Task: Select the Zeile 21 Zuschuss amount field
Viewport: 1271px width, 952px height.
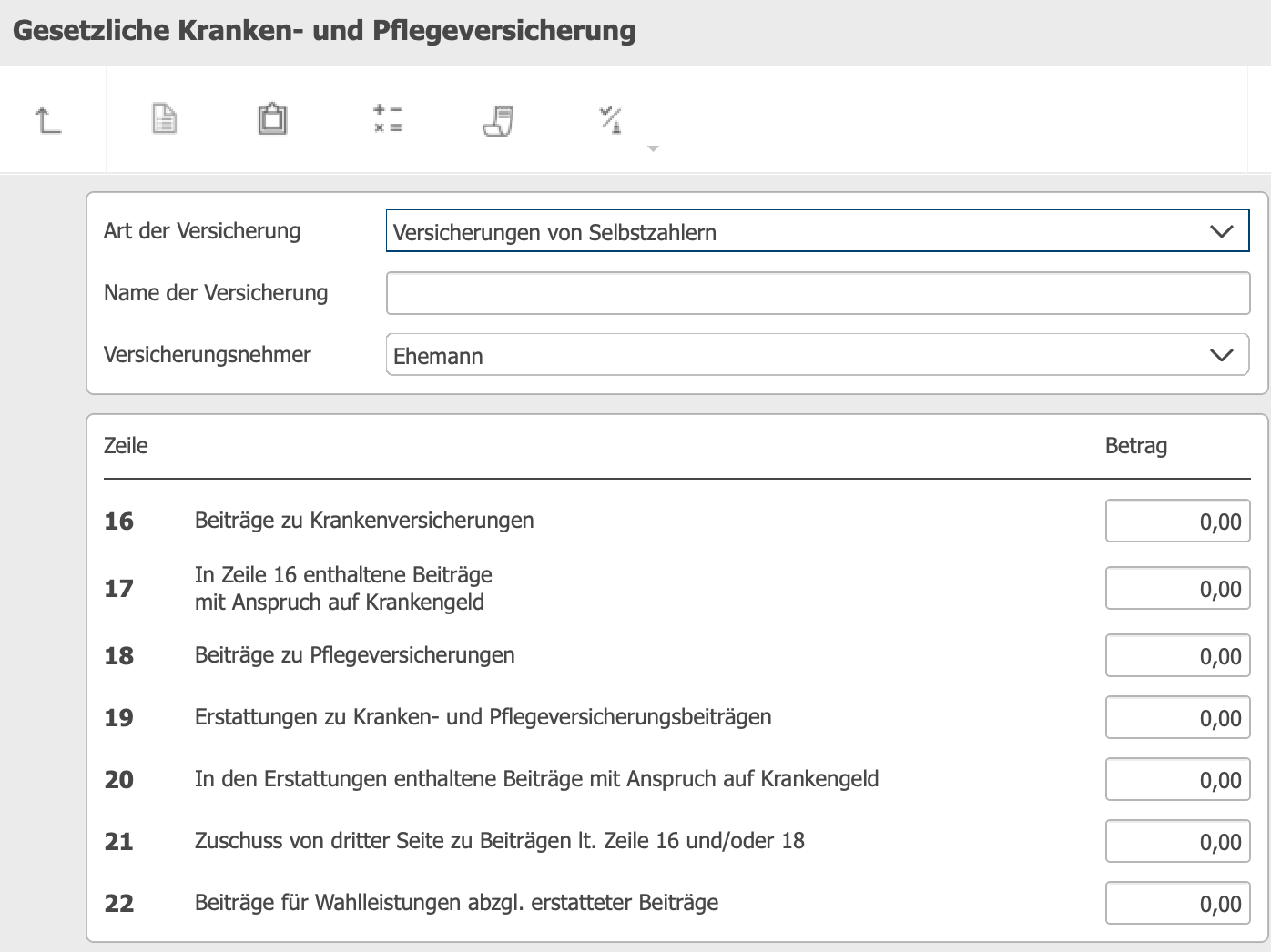Action: [x=1177, y=842]
